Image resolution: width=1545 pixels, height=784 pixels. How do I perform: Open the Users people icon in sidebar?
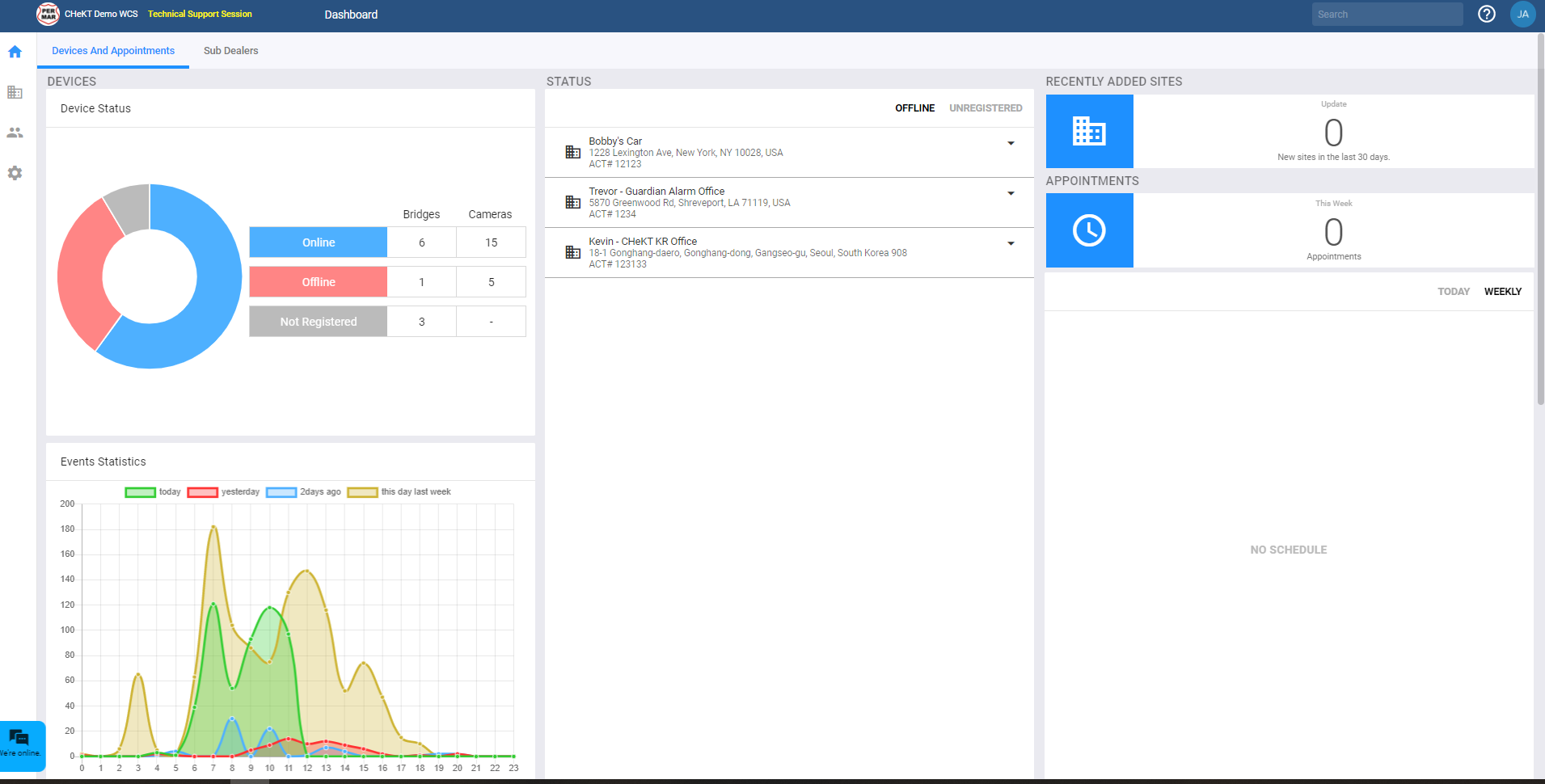click(x=15, y=133)
